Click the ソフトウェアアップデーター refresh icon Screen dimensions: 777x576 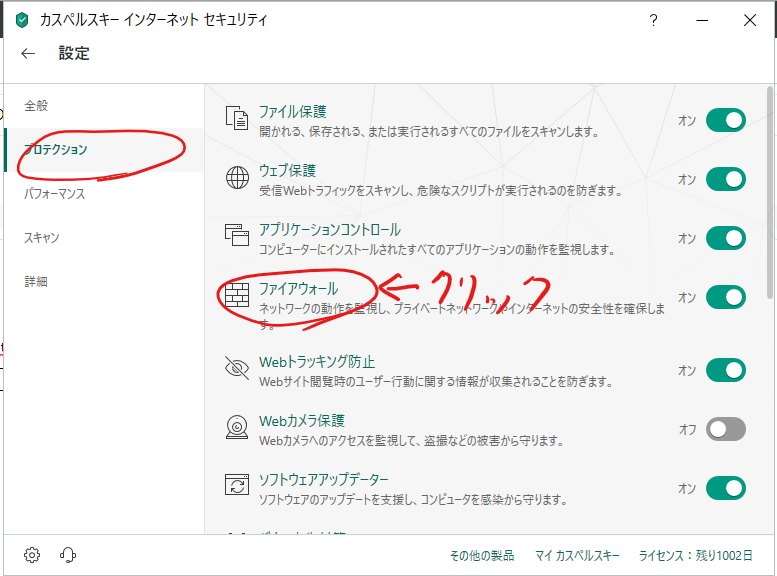tap(237, 485)
